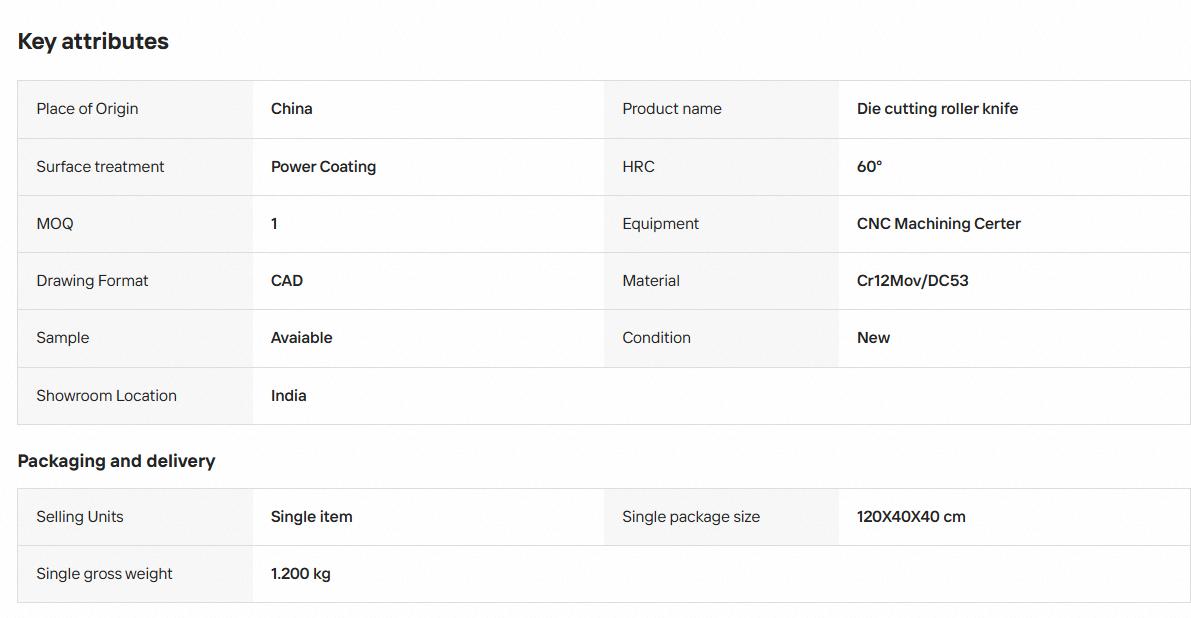Image resolution: width=1191 pixels, height=618 pixels.
Task: Select the Avaiable sample value
Action: tap(302, 338)
